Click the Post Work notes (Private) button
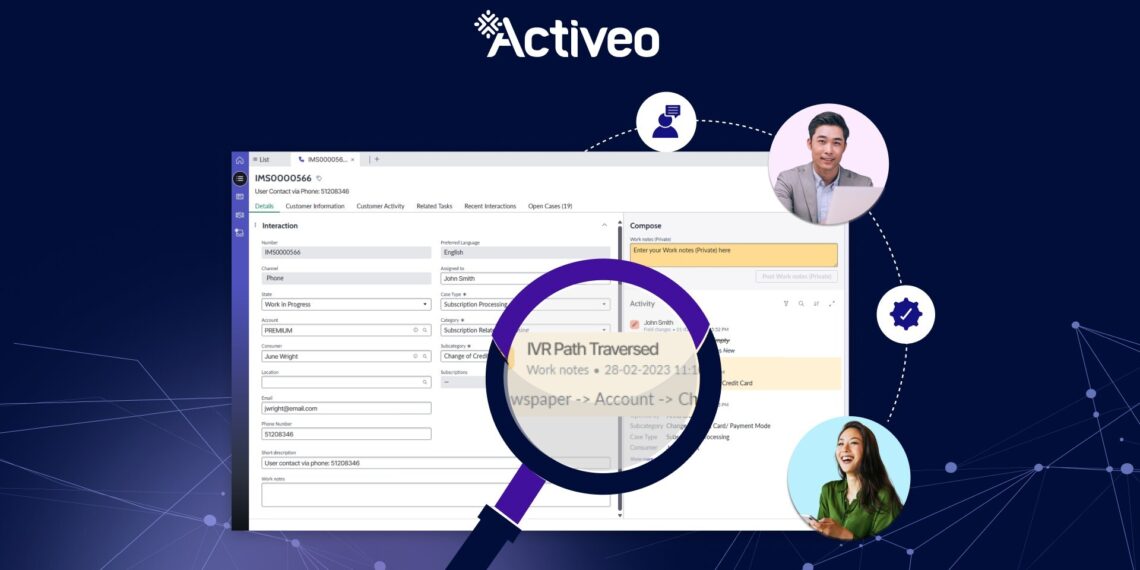Viewport: 1140px width, 570px height. click(x=796, y=277)
